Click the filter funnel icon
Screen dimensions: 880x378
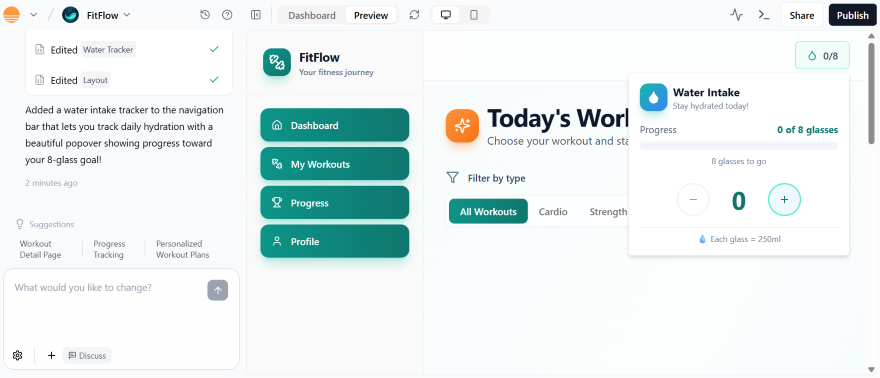(452, 178)
